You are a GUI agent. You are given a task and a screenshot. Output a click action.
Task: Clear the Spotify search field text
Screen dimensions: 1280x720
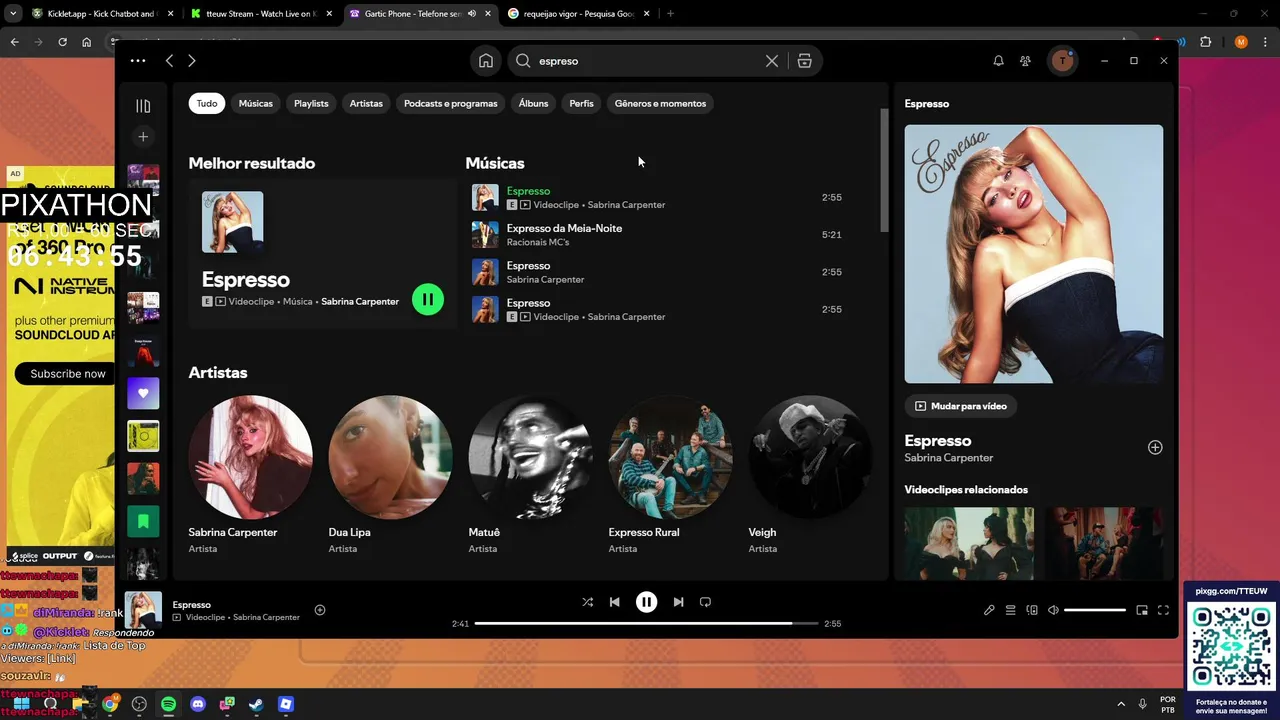[772, 61]
